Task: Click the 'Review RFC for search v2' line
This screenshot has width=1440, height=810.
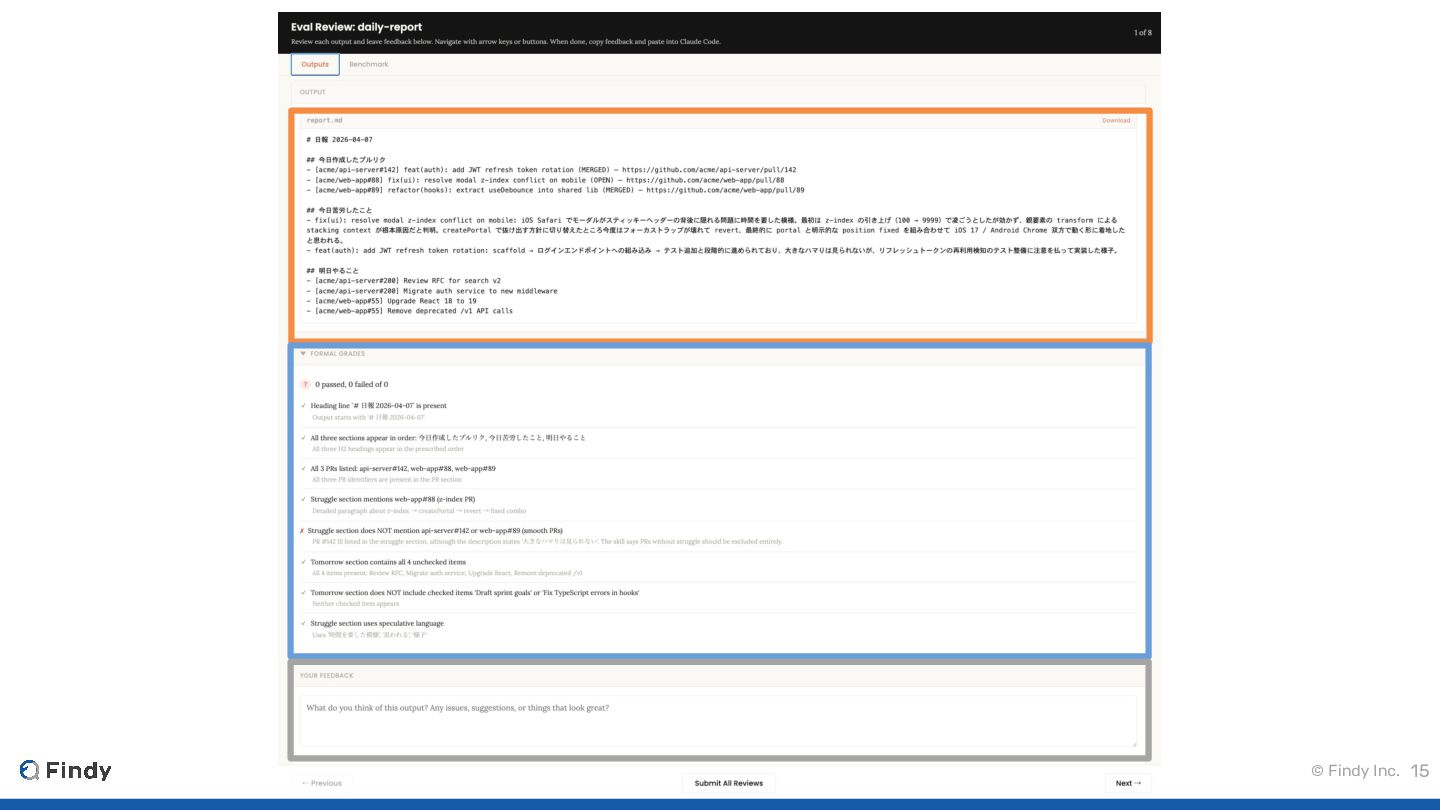Action: (404, 281)
